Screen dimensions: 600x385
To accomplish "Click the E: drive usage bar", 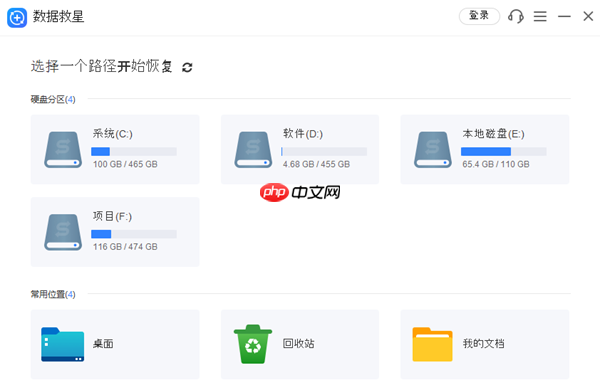I will [x=504, y=152].
